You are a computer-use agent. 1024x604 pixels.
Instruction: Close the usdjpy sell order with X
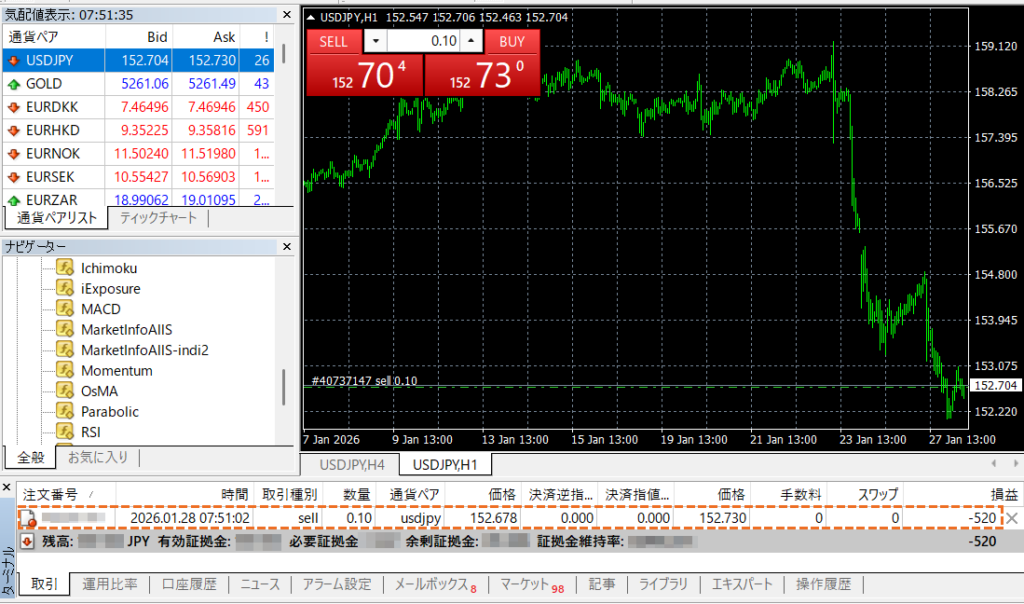[1012, 518]
